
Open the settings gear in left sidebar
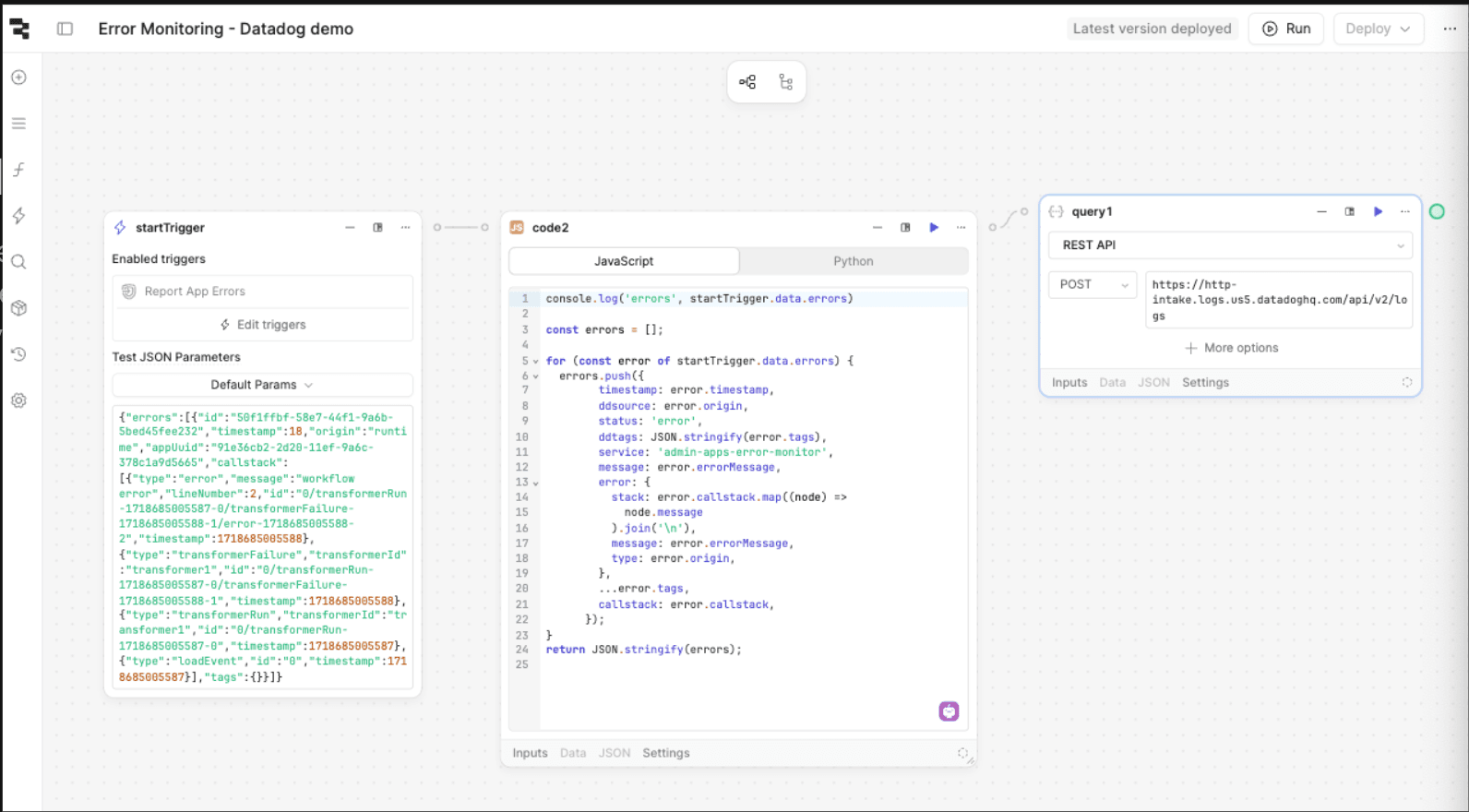click(18, 400)
